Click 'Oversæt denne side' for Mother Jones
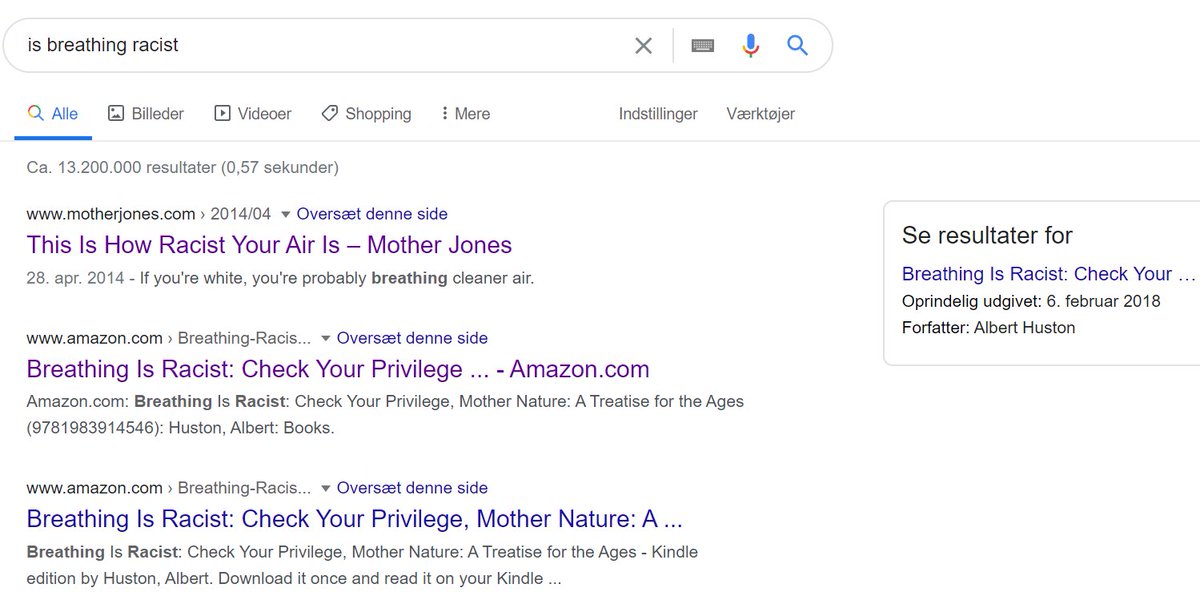Screen dimensions: 1200x592 tap(372, 214)
